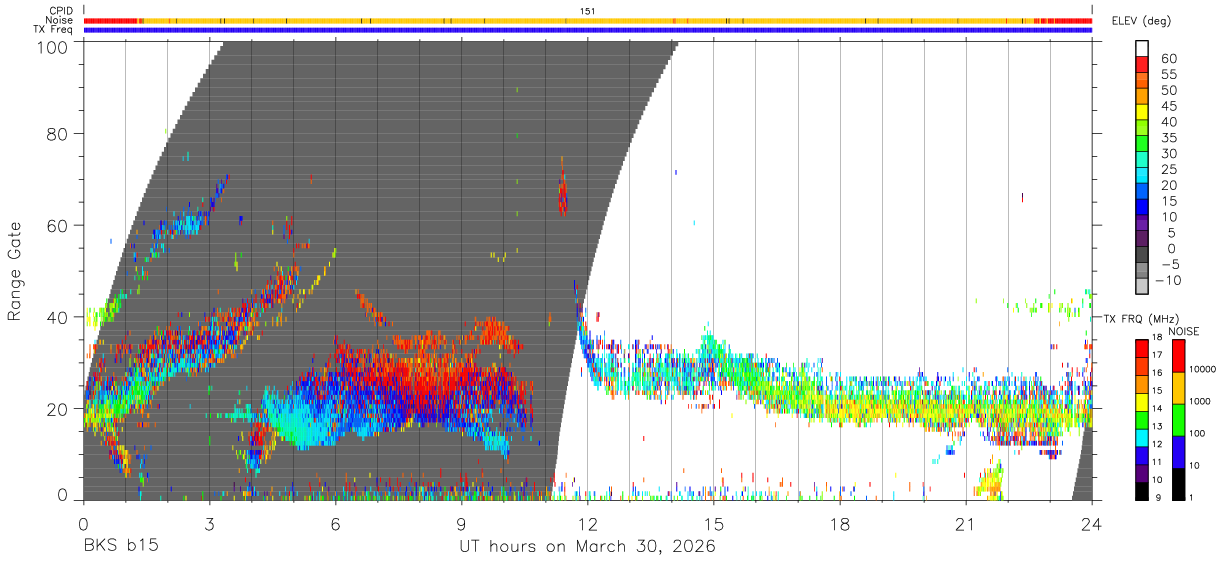Click the red start of the Noise strip
Viewport: 1228px width, 567px height.
[113, 20]
